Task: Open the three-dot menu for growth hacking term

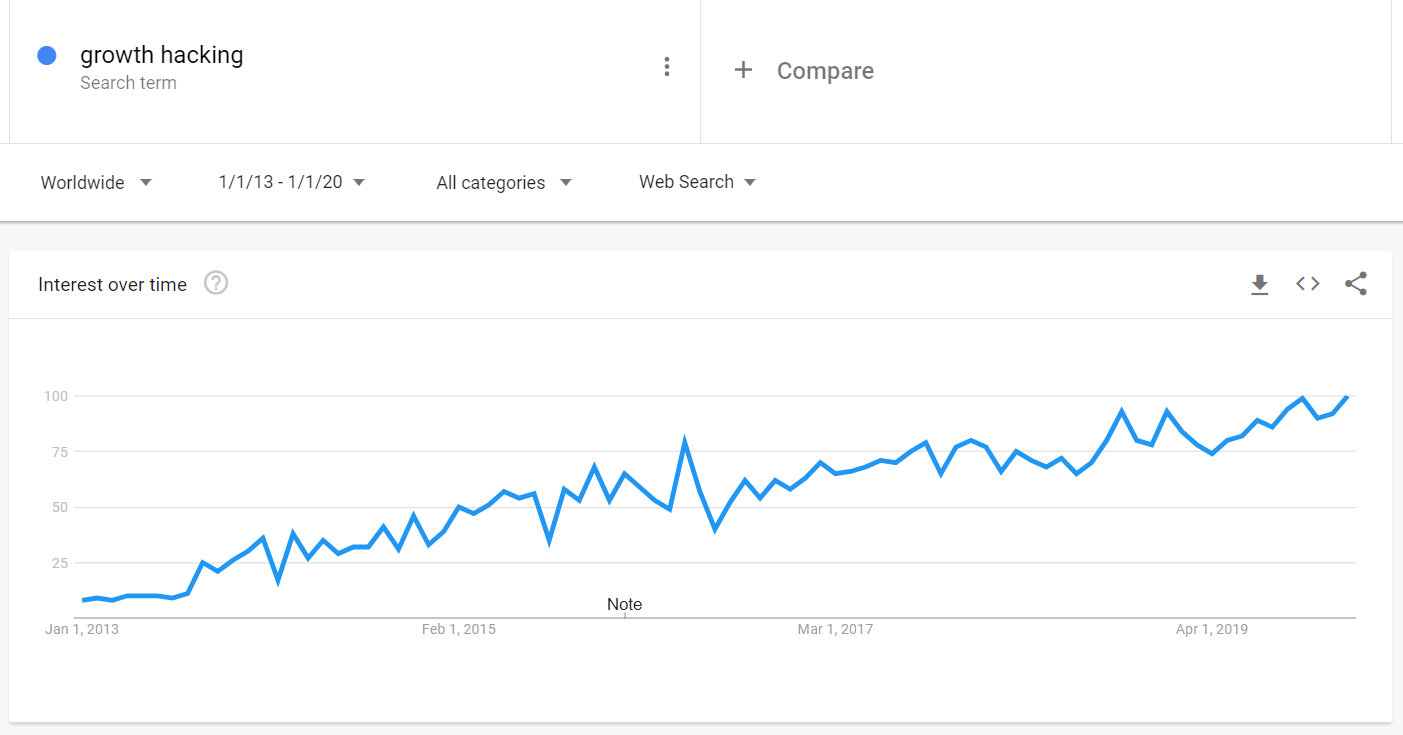Action: pyautogui.click(x=667, y=67)
